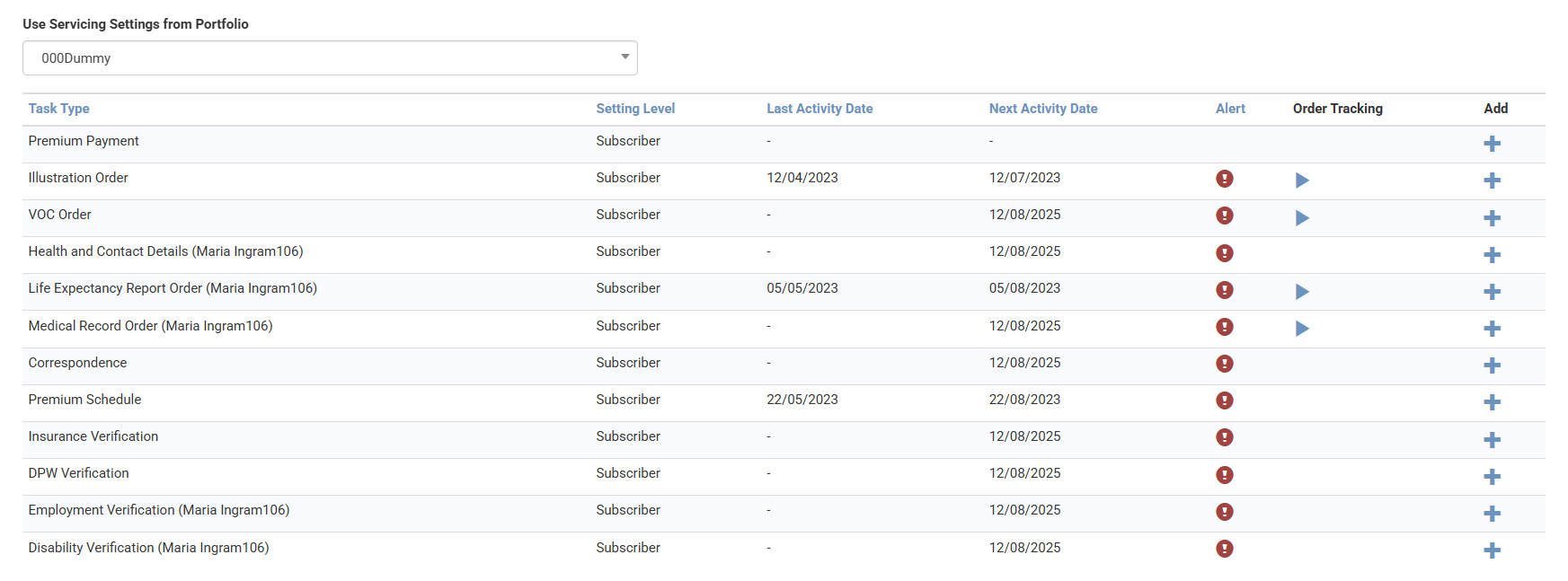Click the alert icon for Premium Schedule

click(x=1224, y=401)
